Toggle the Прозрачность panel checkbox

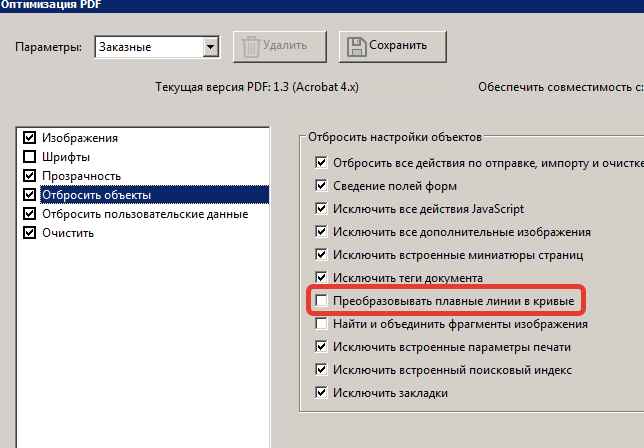pos(29,176)
